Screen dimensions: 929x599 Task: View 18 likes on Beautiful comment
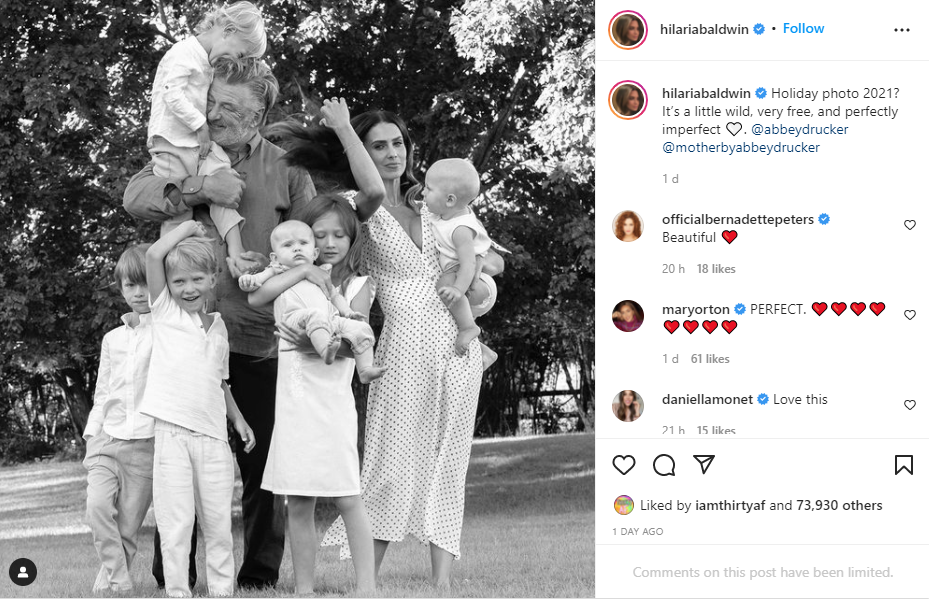tap(716, 269)
